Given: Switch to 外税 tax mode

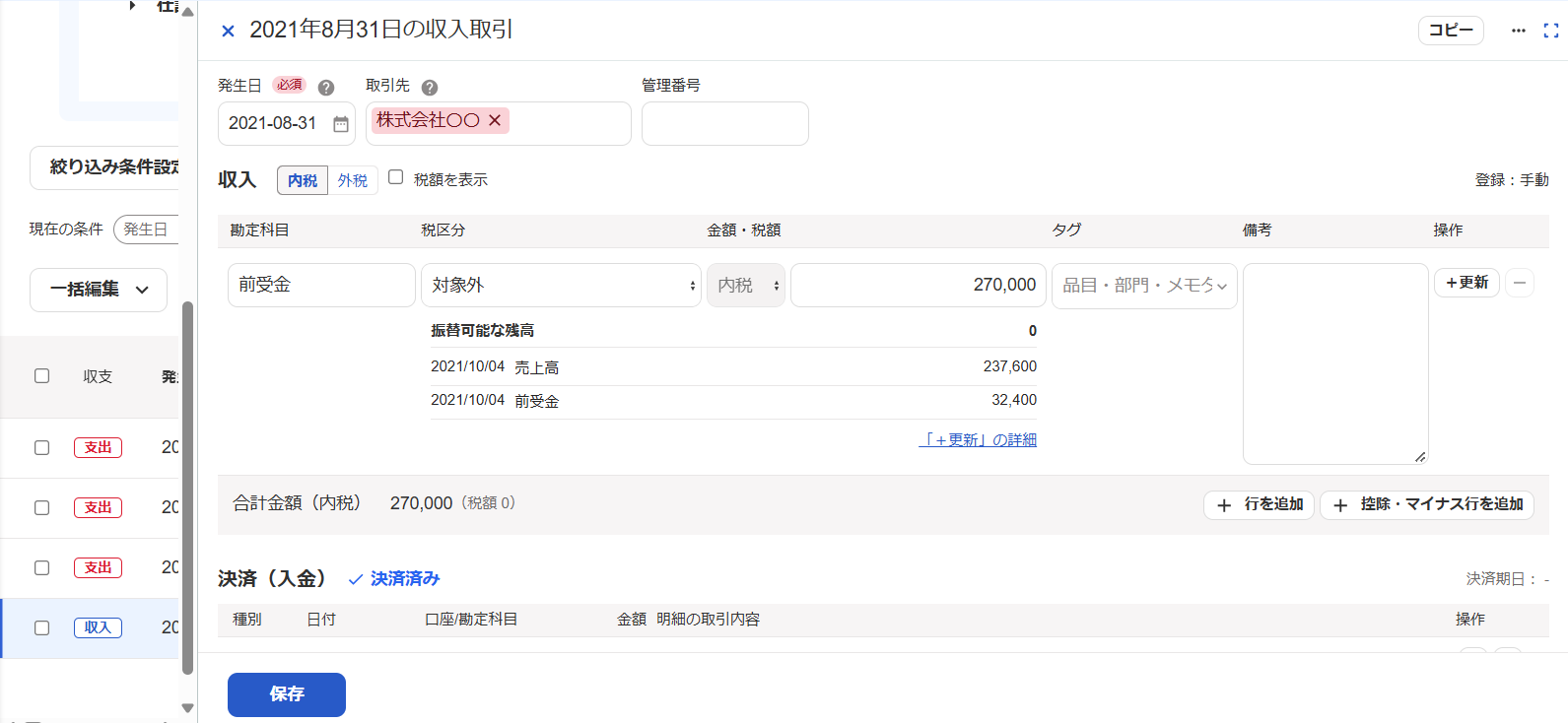Looking at the screenshot, I should (353, 180).
